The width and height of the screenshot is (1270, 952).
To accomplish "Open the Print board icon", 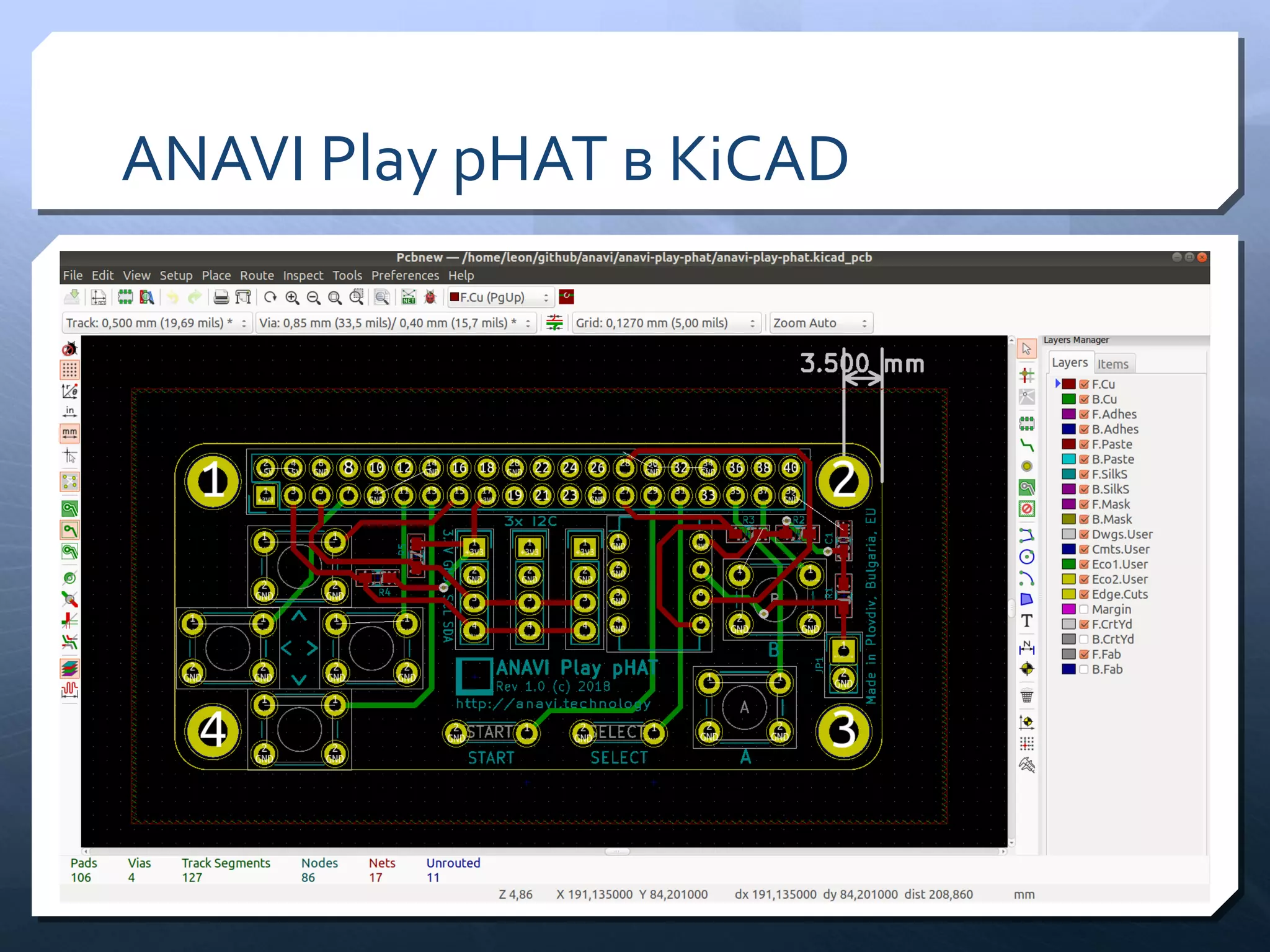I will (x=221, y=298).
